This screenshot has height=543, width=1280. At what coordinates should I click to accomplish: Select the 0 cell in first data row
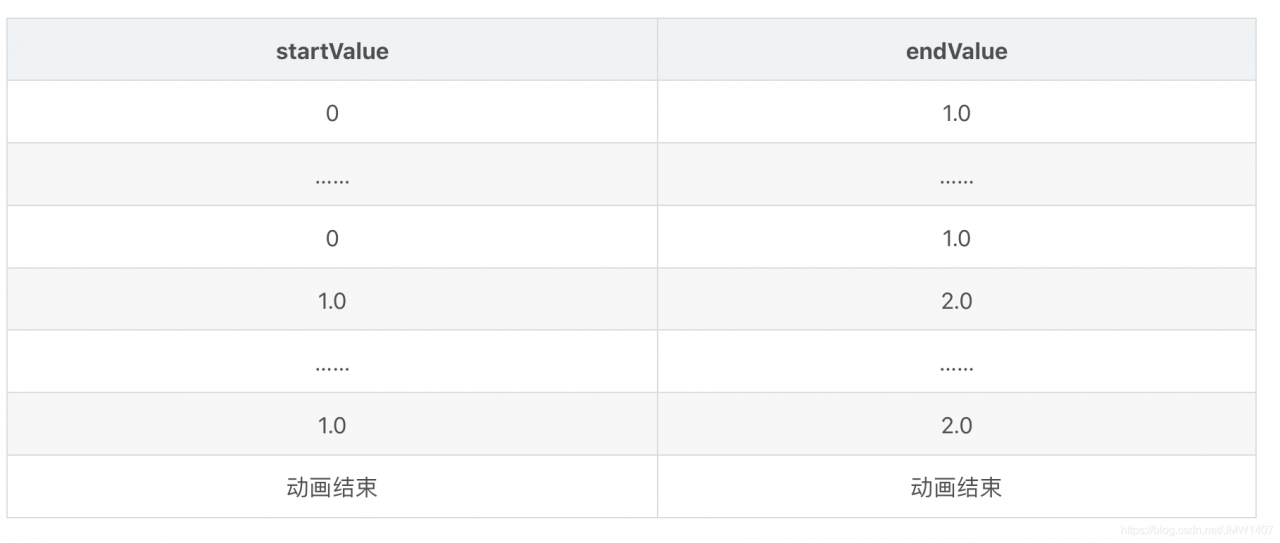[332, 113]
